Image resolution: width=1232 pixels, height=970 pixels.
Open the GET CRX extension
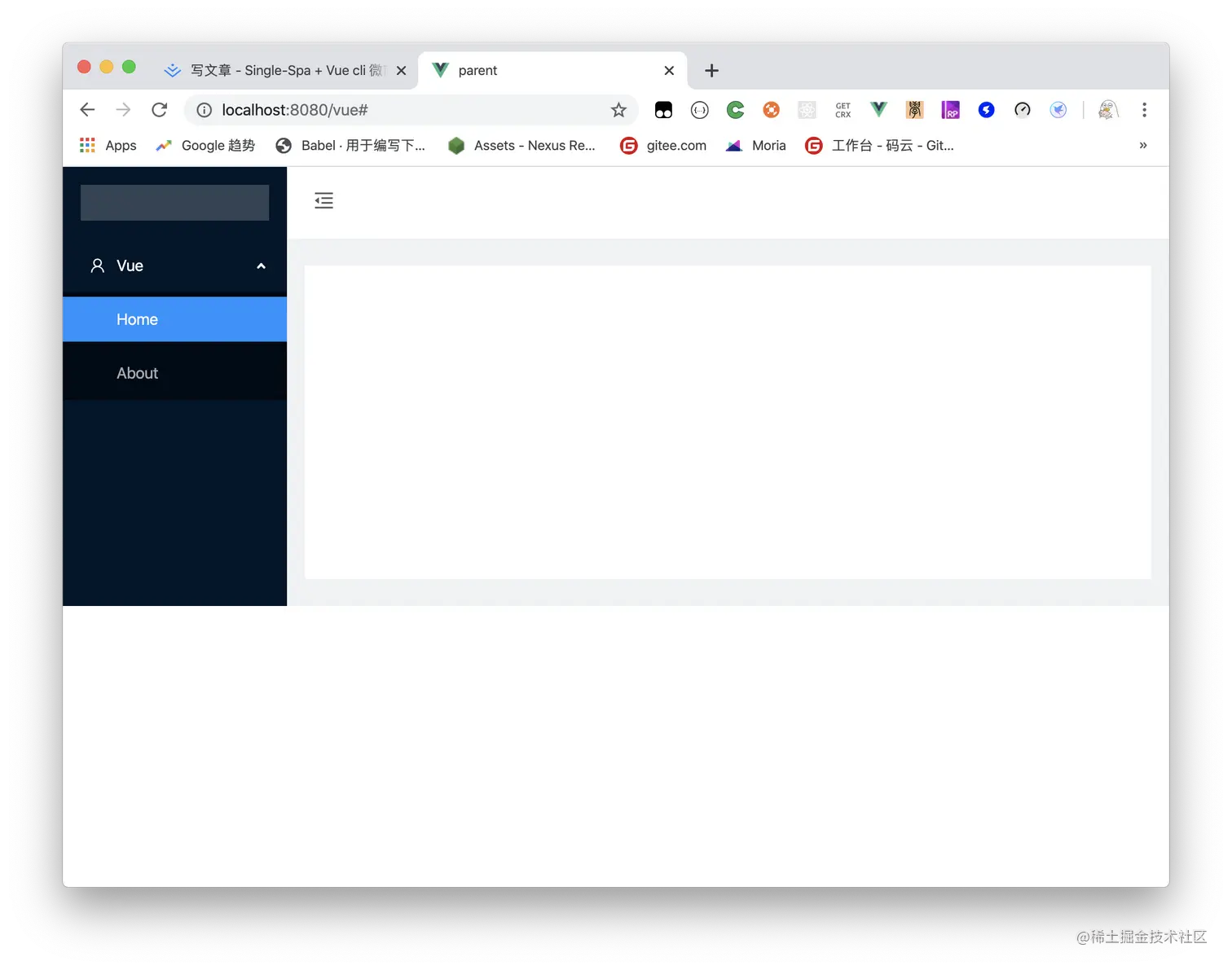(843, 110)
